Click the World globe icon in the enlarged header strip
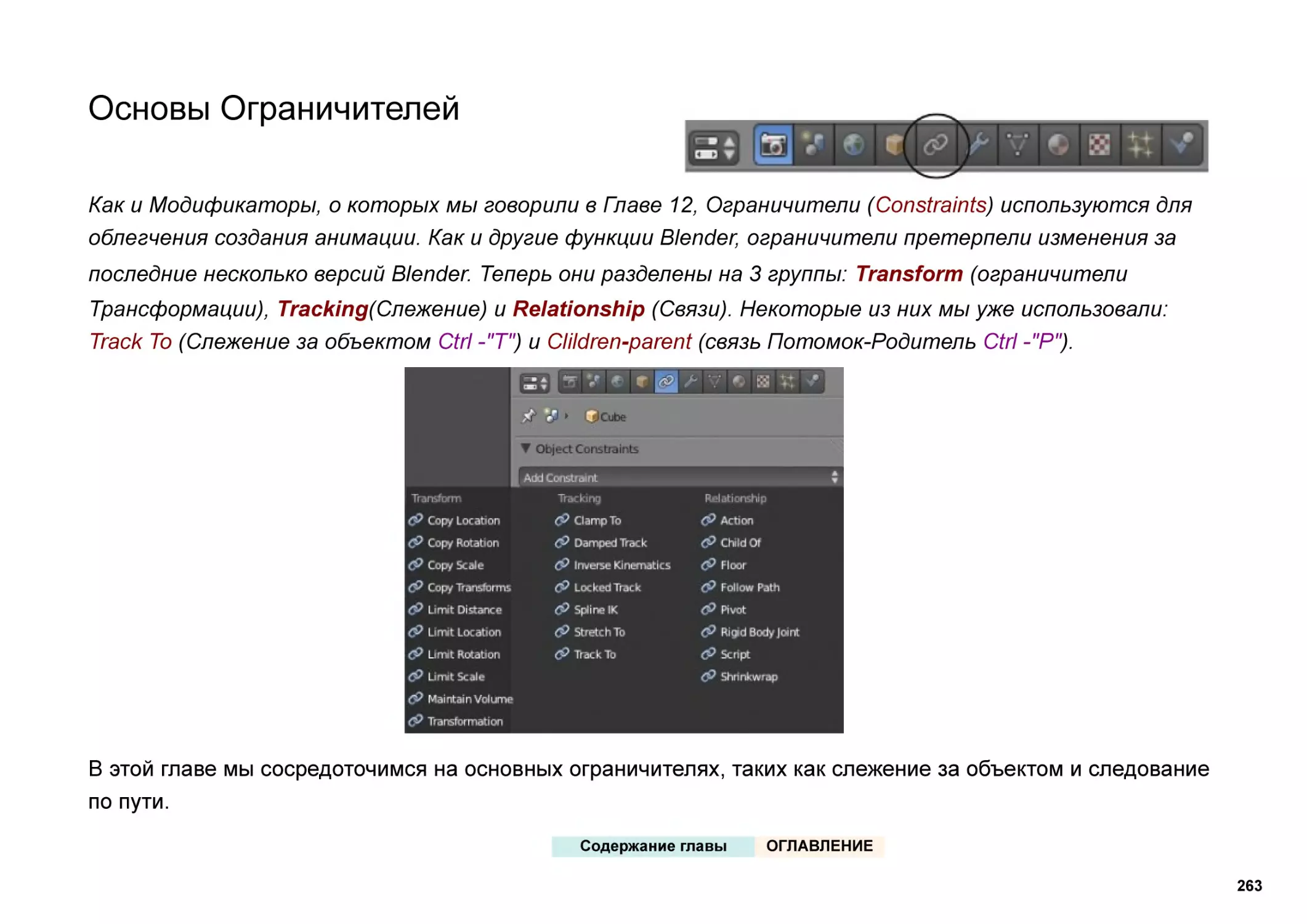Viewport: 1307px width, 924px height. pyautogui.click(x=854, y=145)
